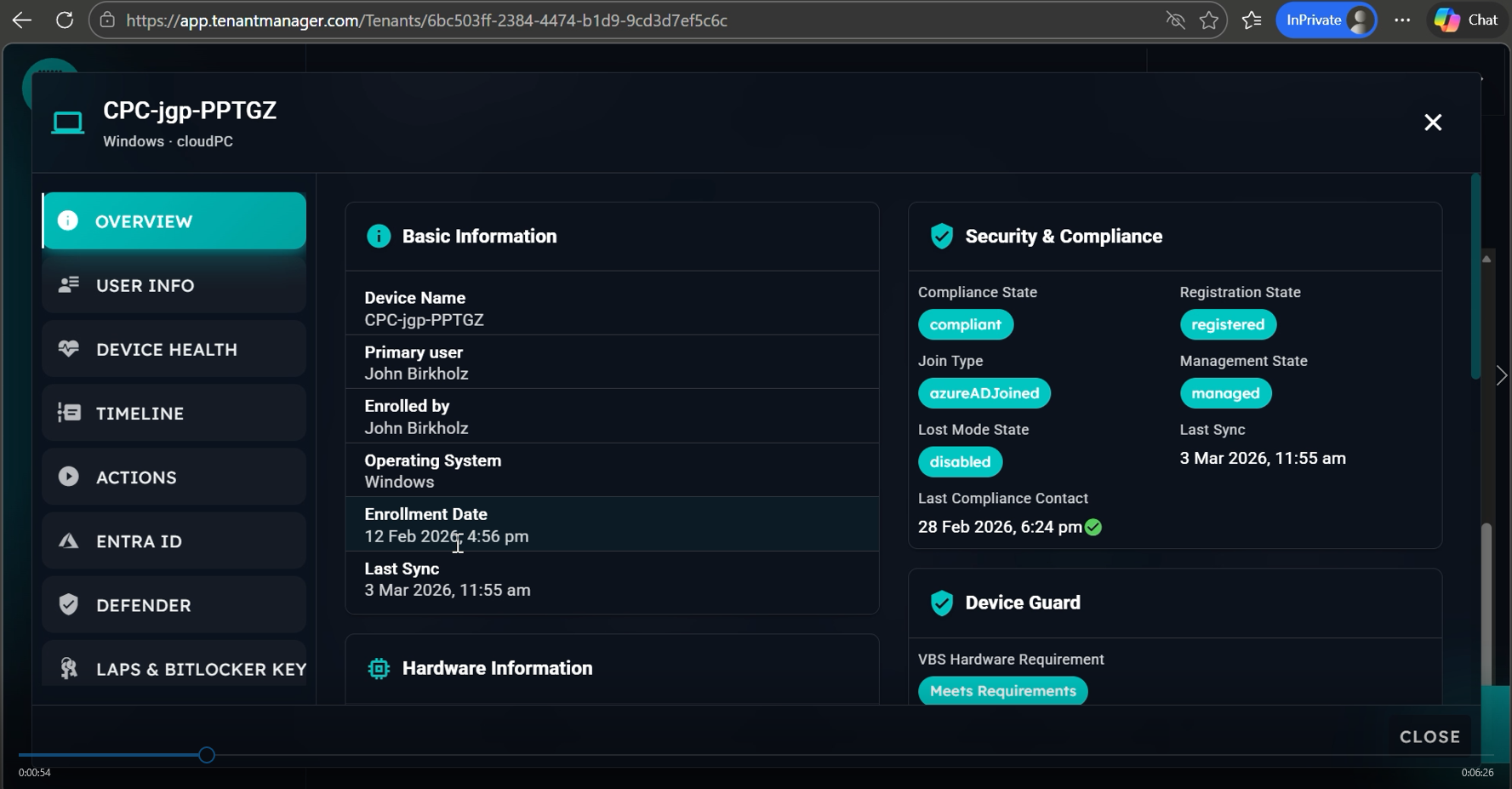
Task: Click the video progress slider handle
Action: [207, 755]
